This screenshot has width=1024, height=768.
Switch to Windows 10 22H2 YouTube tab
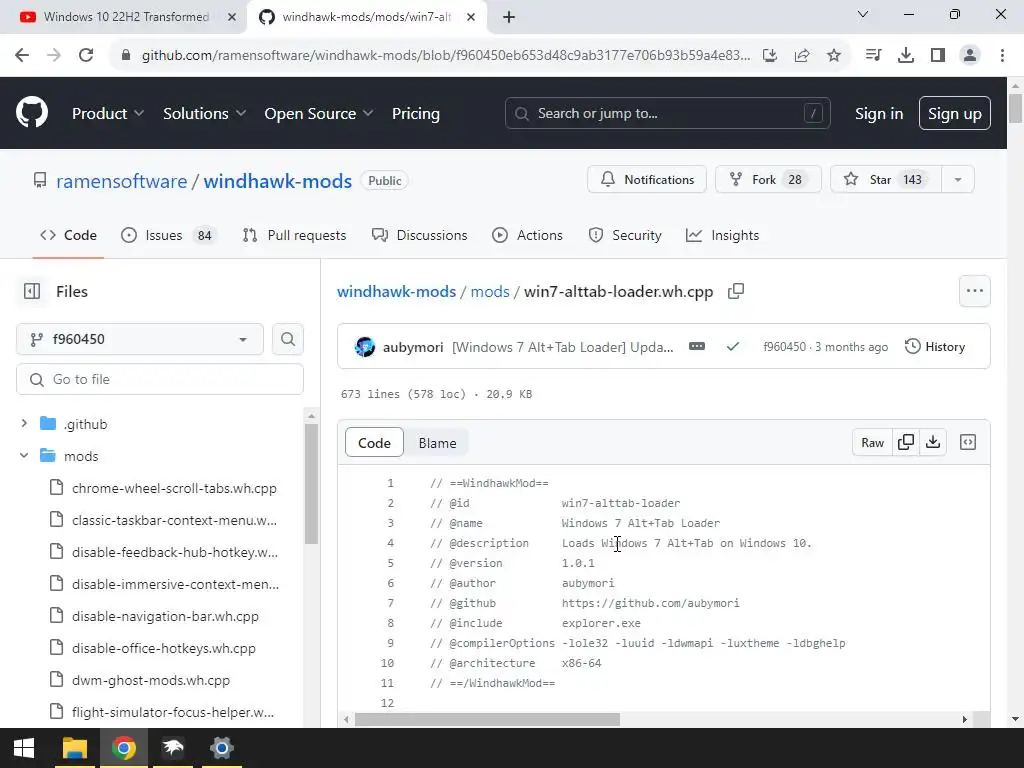coord(124,17)
